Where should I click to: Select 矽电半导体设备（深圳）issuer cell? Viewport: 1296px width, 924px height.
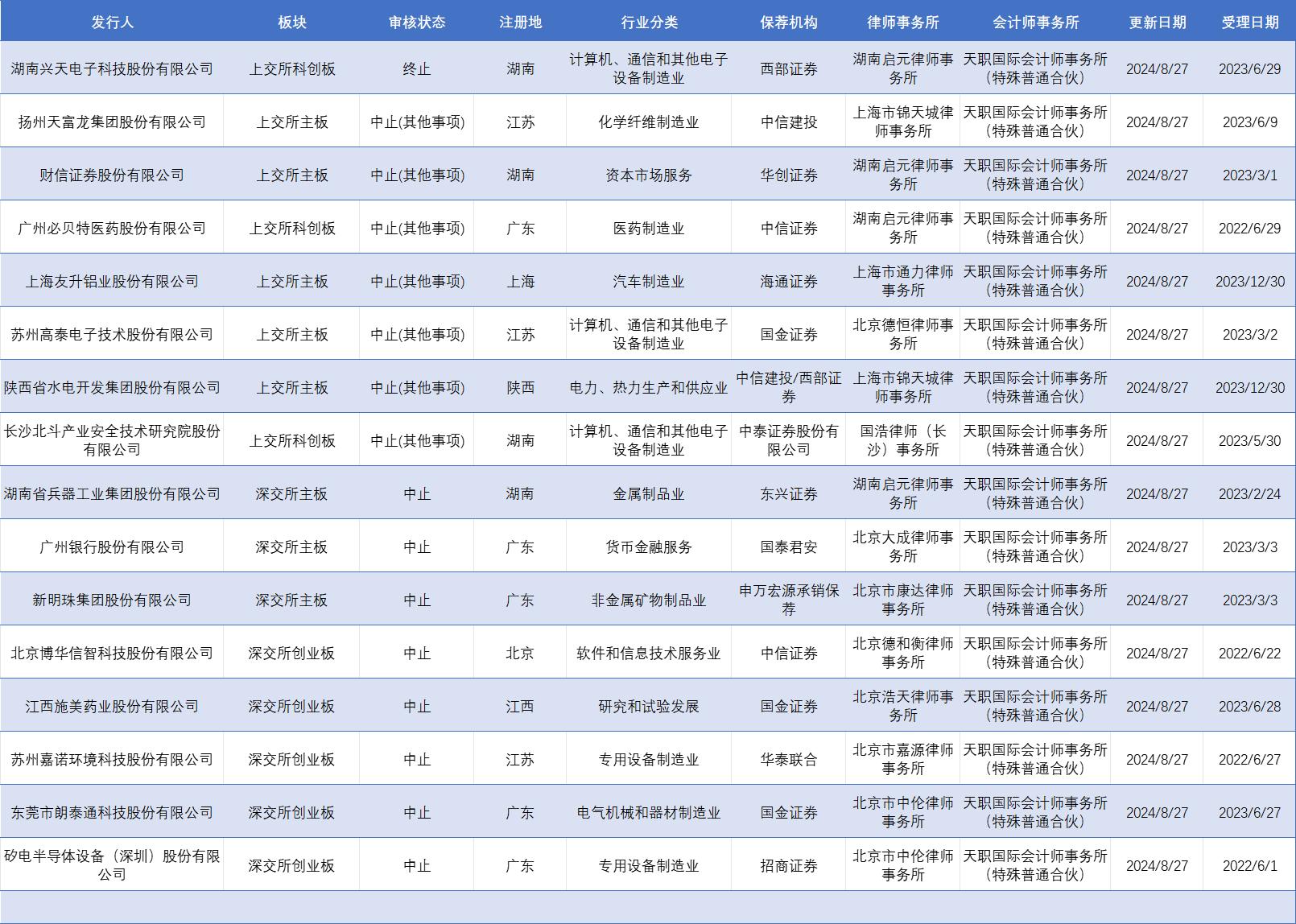pos(112,865)
